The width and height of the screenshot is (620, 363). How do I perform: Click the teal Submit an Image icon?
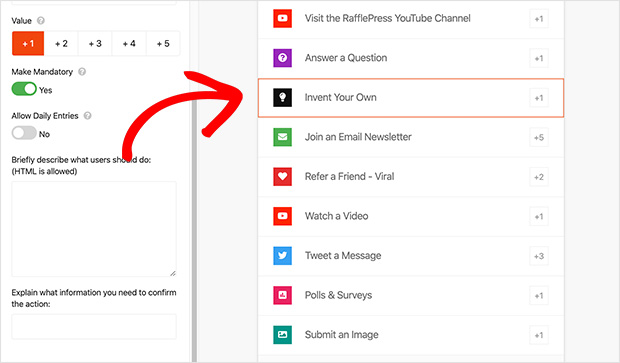tap(282, 335)
